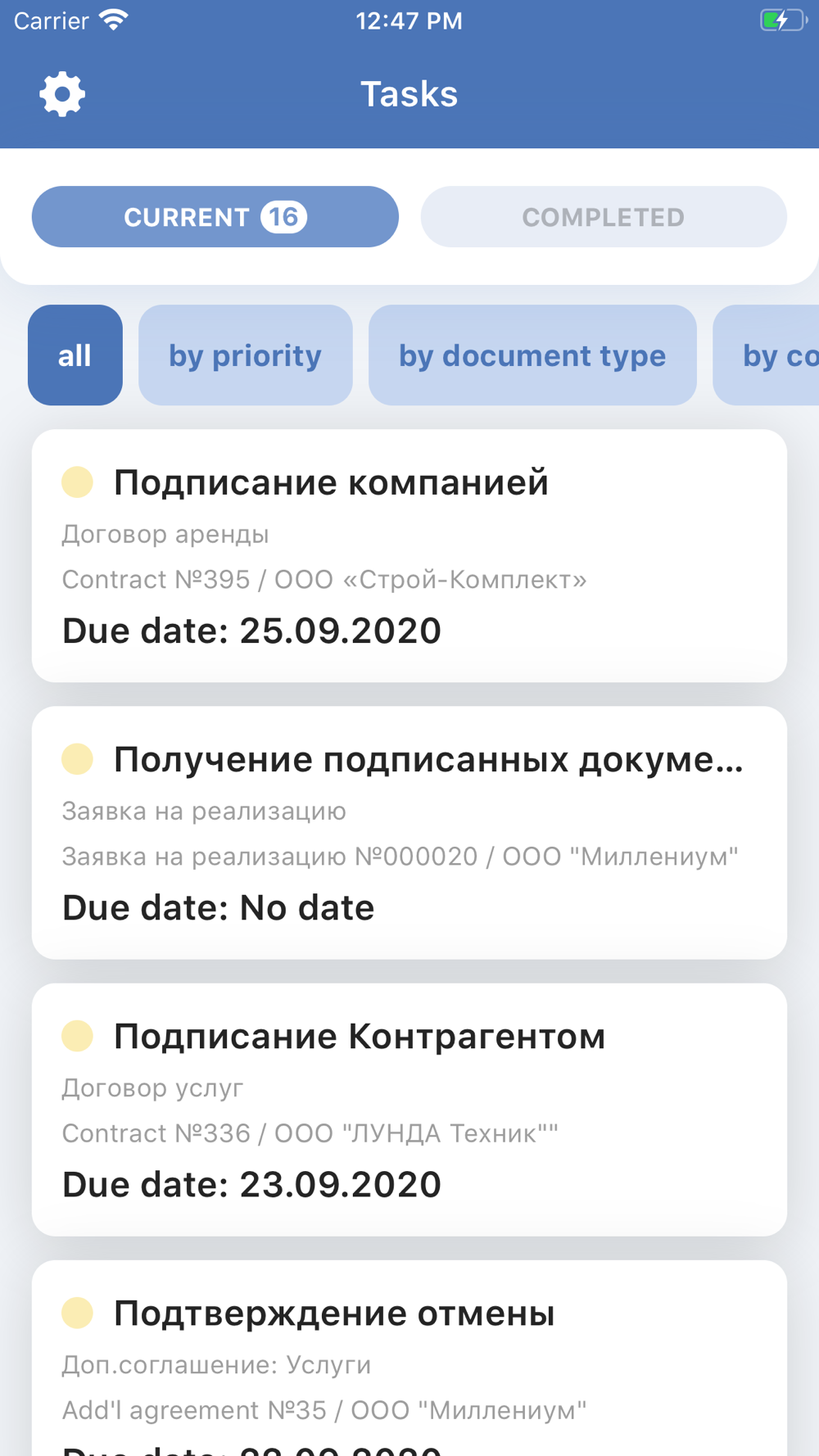819x1456 pixels.
Task: Open the Contract №336 ЛУНДА Техник task
Action: point(409,1110)
